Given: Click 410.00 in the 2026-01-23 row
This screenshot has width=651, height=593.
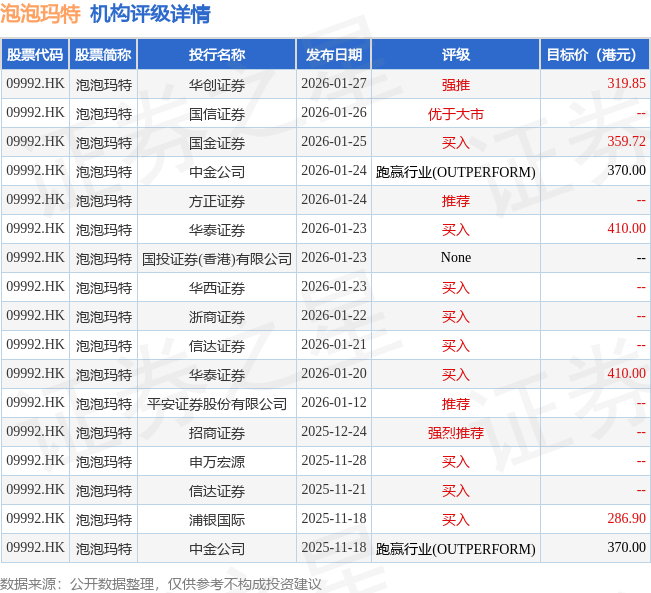Looking at the screenshot, I should tap(626, 228).
